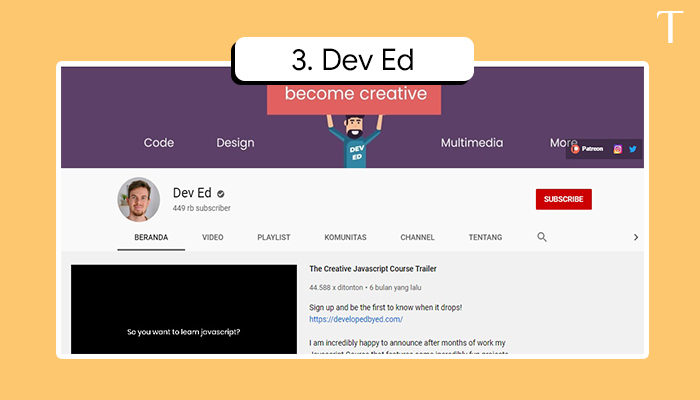The image size is (700, 400).
Task: Open the Instagram icon in the banner
Action: pos(617,149)
